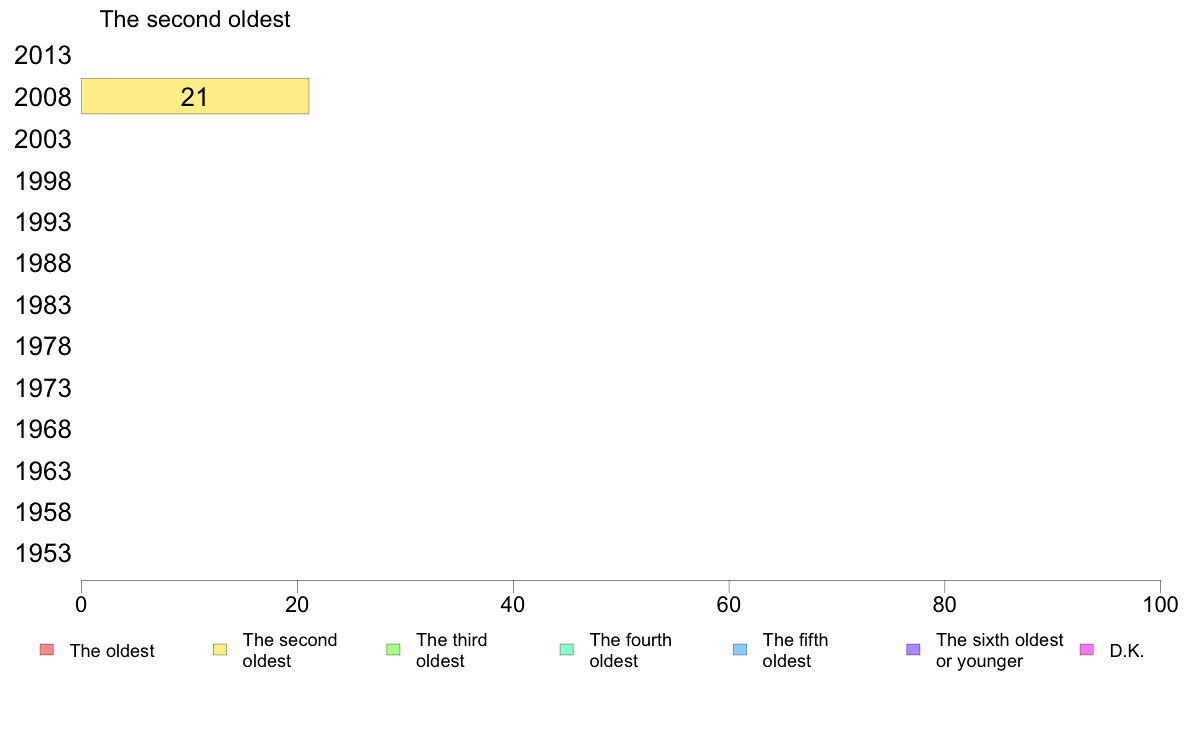Toggle the pink 'D.K.' legend swatch
Viewport: 1188px width, 736px height.
point(1087,650)
